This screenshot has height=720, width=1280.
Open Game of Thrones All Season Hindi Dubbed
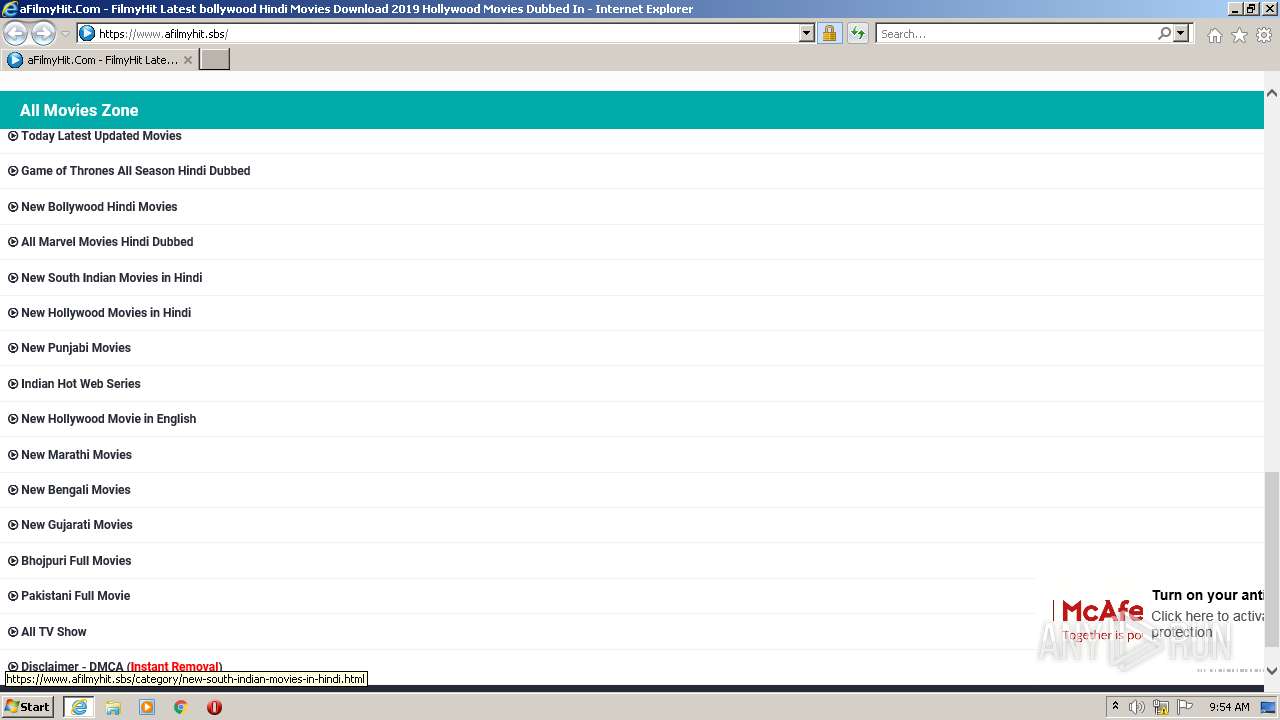click(x=135, y=171)
